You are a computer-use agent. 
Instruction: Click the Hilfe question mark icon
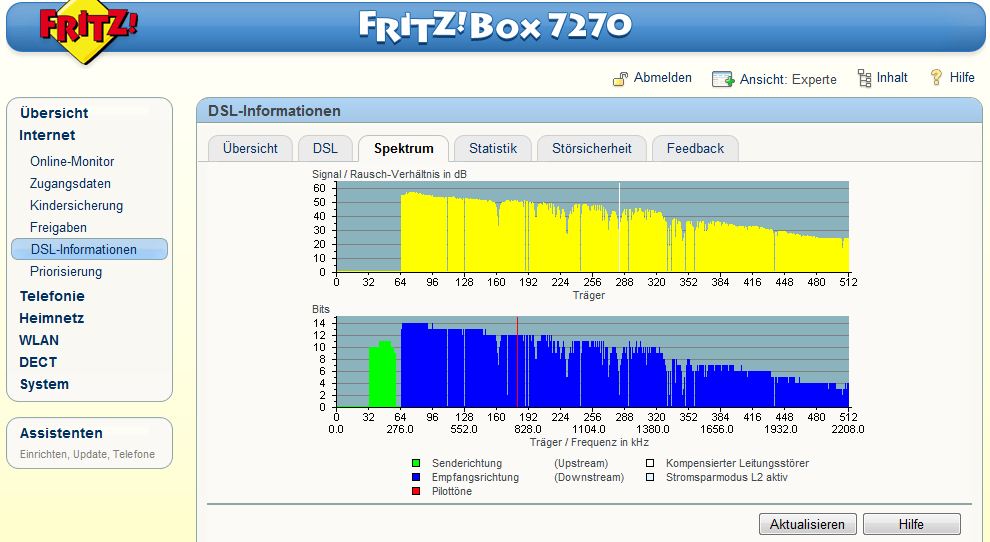[x=936, y=78]
